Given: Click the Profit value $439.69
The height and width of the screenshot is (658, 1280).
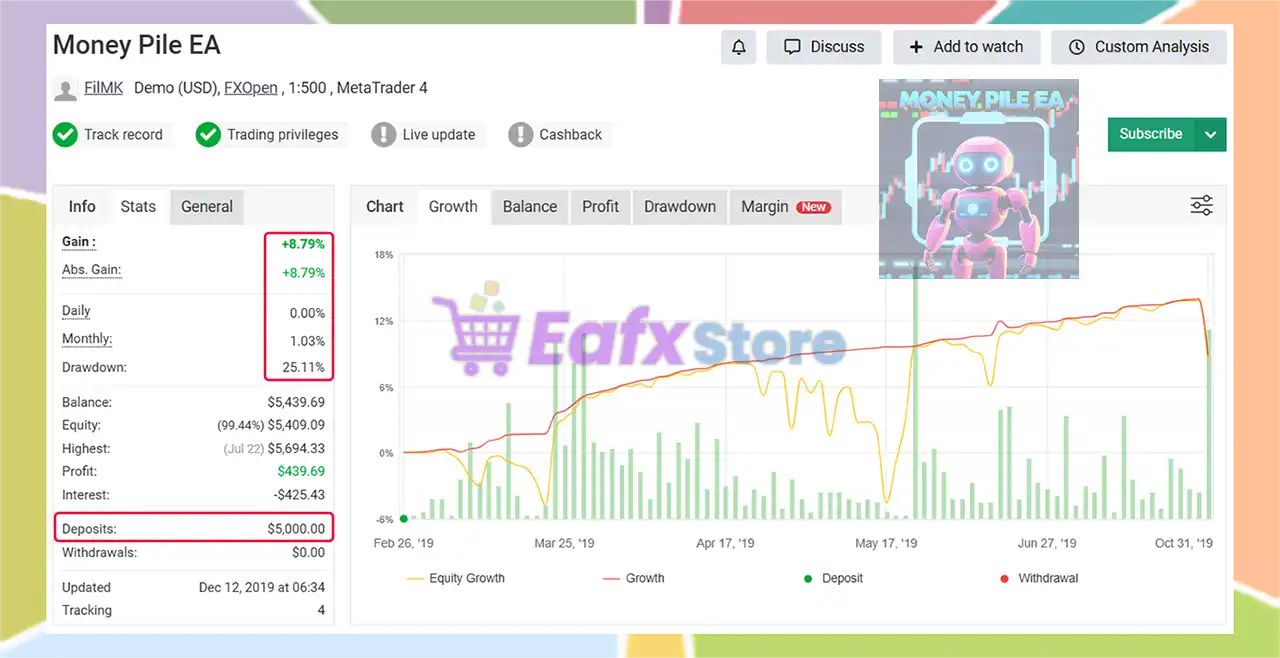Looking at the screenshot, I should 302,471.
